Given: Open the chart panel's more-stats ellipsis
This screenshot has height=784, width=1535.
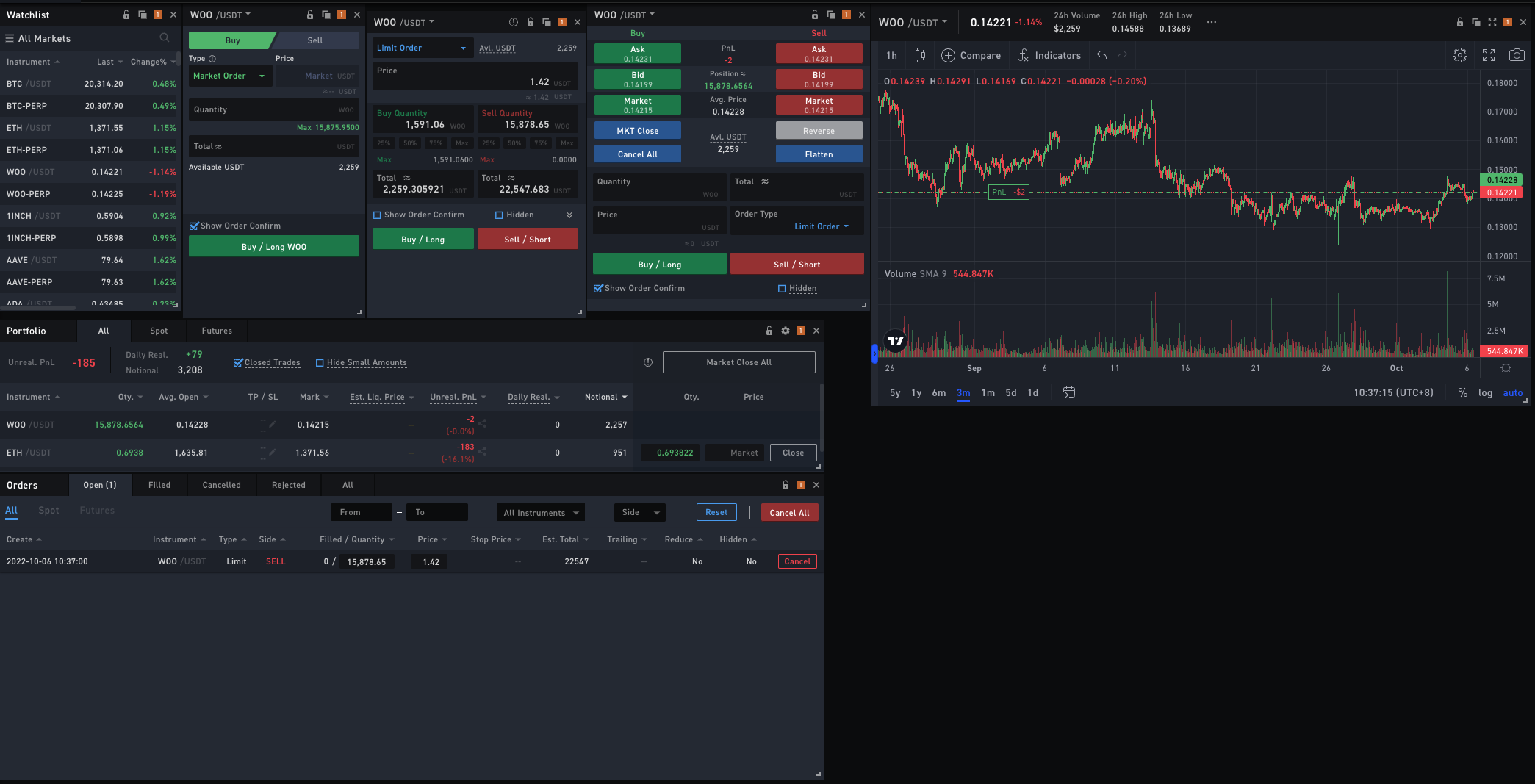Looking at the screenshot, I should [x=1212, y=22].
